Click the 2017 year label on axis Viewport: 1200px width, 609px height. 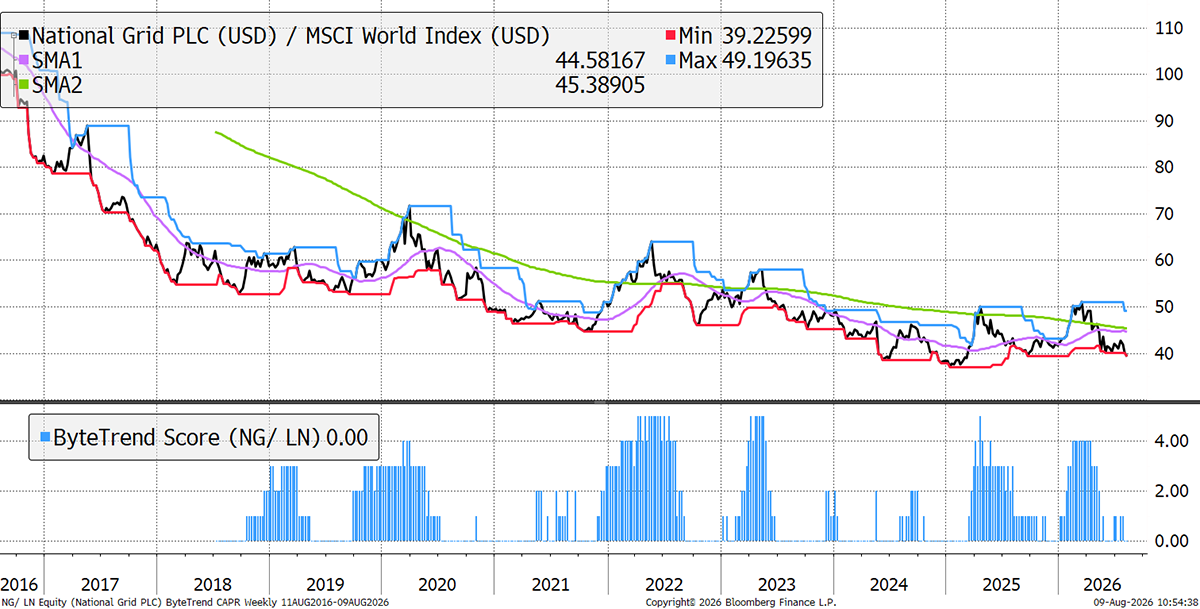click(99, 583)
